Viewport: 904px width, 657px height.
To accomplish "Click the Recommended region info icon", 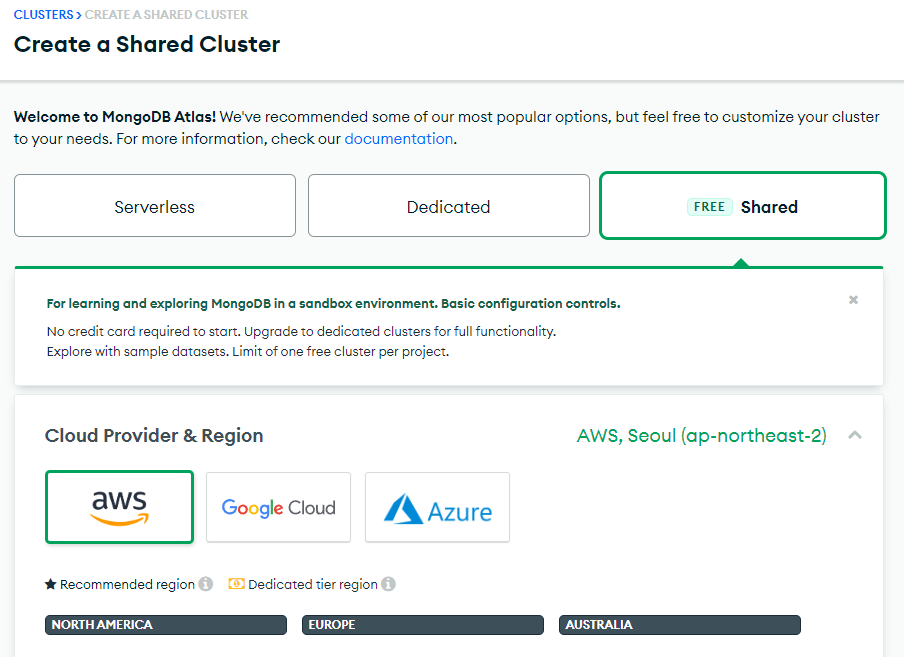I will point(206,584).
